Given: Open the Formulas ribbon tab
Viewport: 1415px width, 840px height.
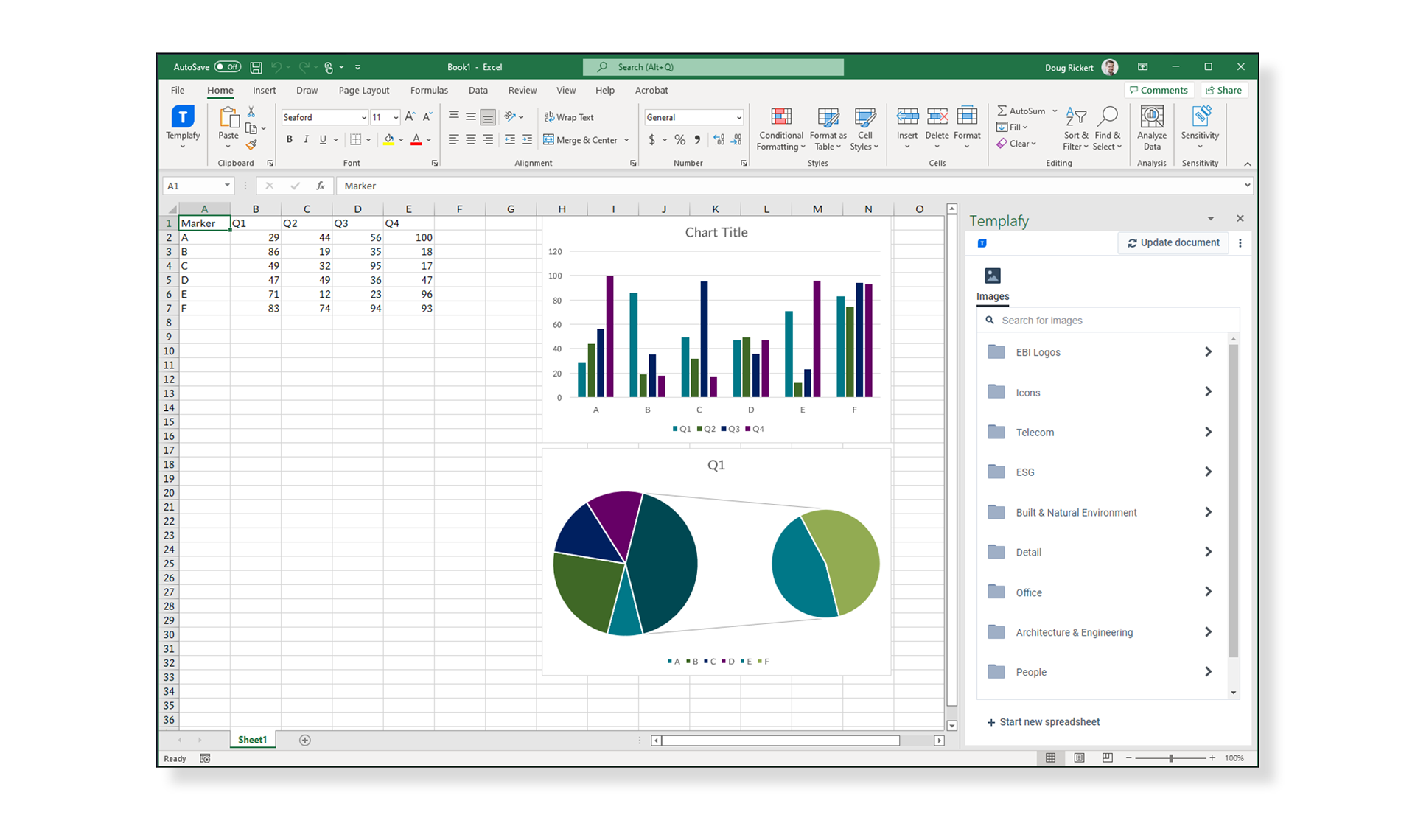Looking at the screenshot, I should (429, 90).
